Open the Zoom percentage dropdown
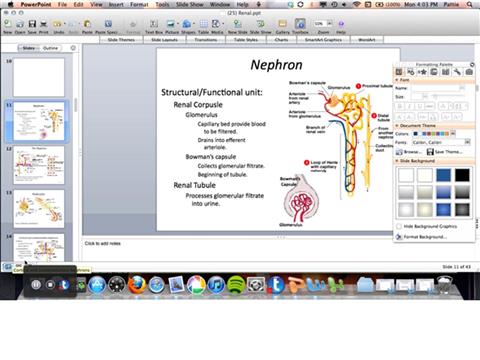The image size is (480, 360). (329, 24)
